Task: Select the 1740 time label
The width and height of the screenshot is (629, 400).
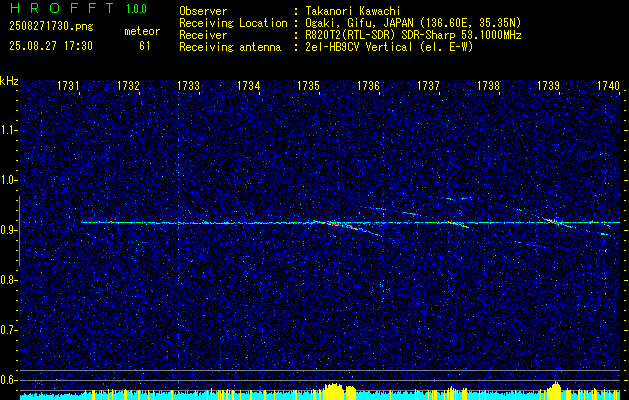Action: (x=608, y=86)
